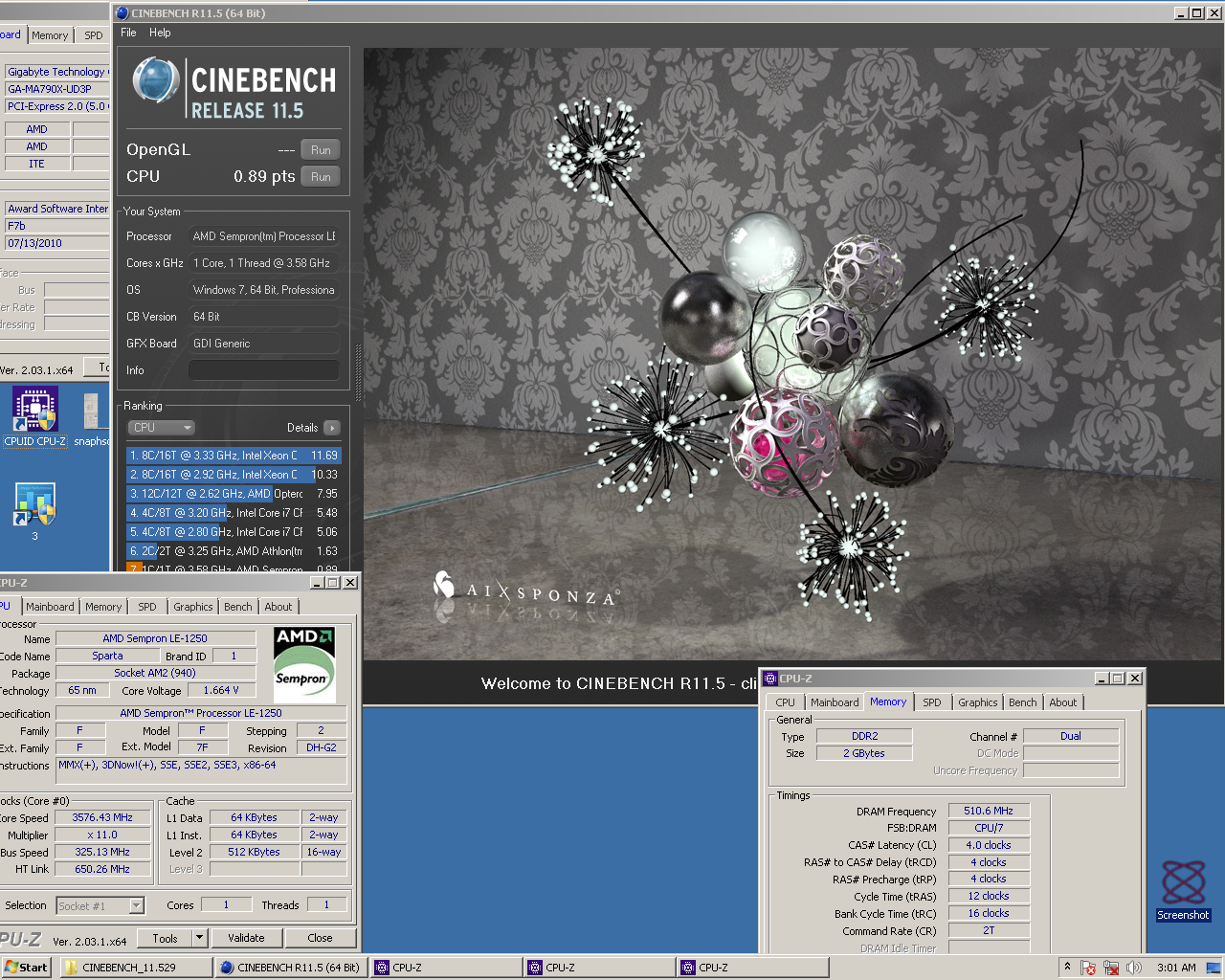Click the Socket AM2 (940) package value
This screenshot has width=1225, height=980.
pos(156,673)
